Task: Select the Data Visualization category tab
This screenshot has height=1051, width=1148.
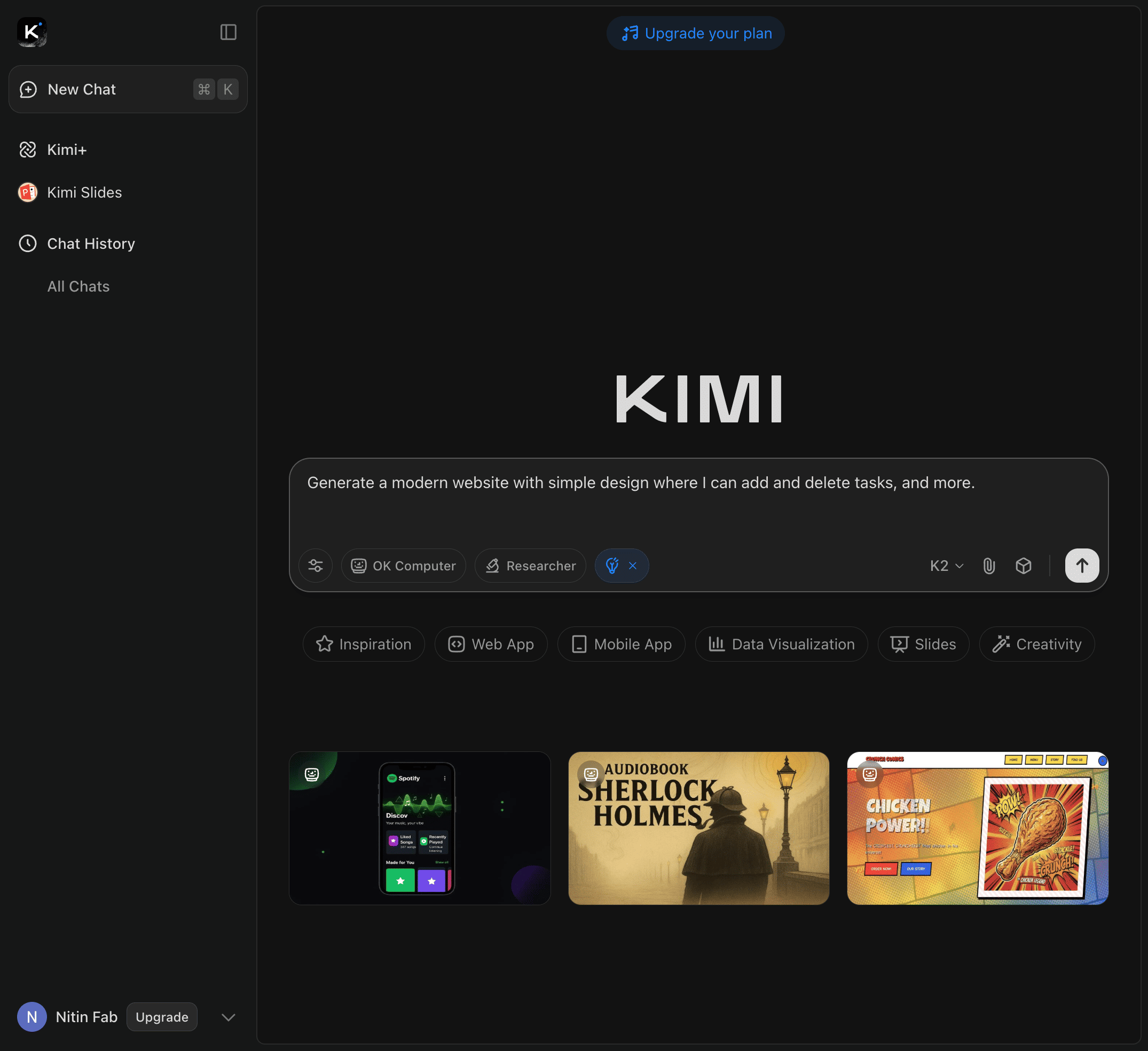Action: [x=781, y=644]
